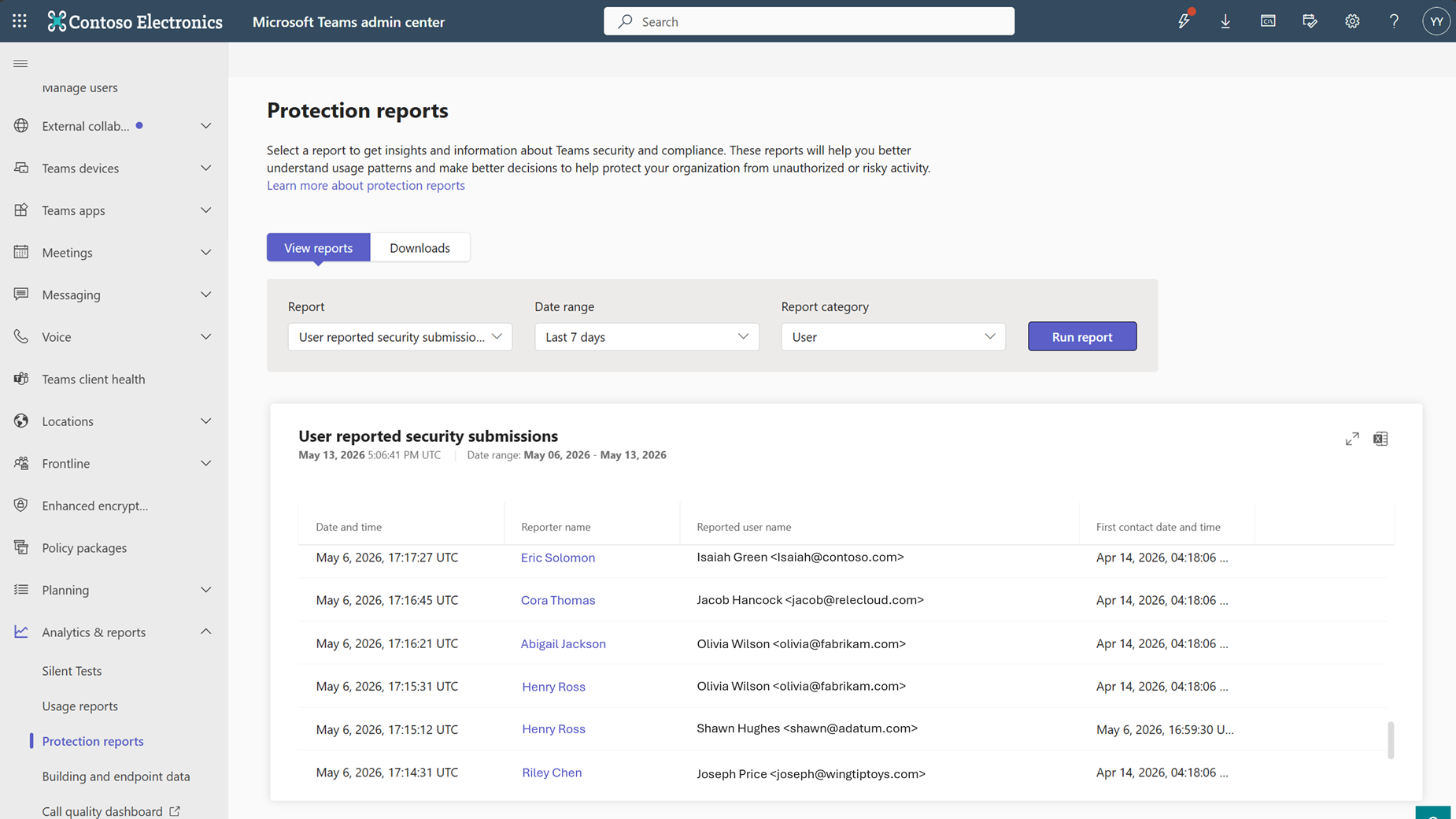Expand the Teams devices section chevron

coord(205,168)
